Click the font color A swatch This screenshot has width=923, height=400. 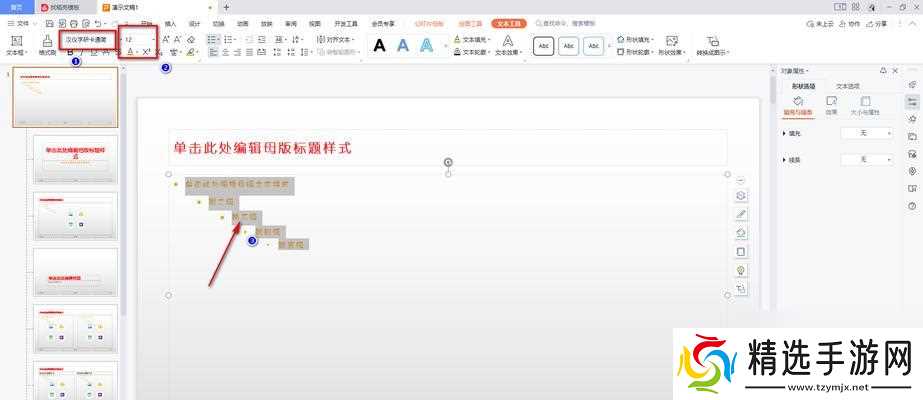(130, 52)
